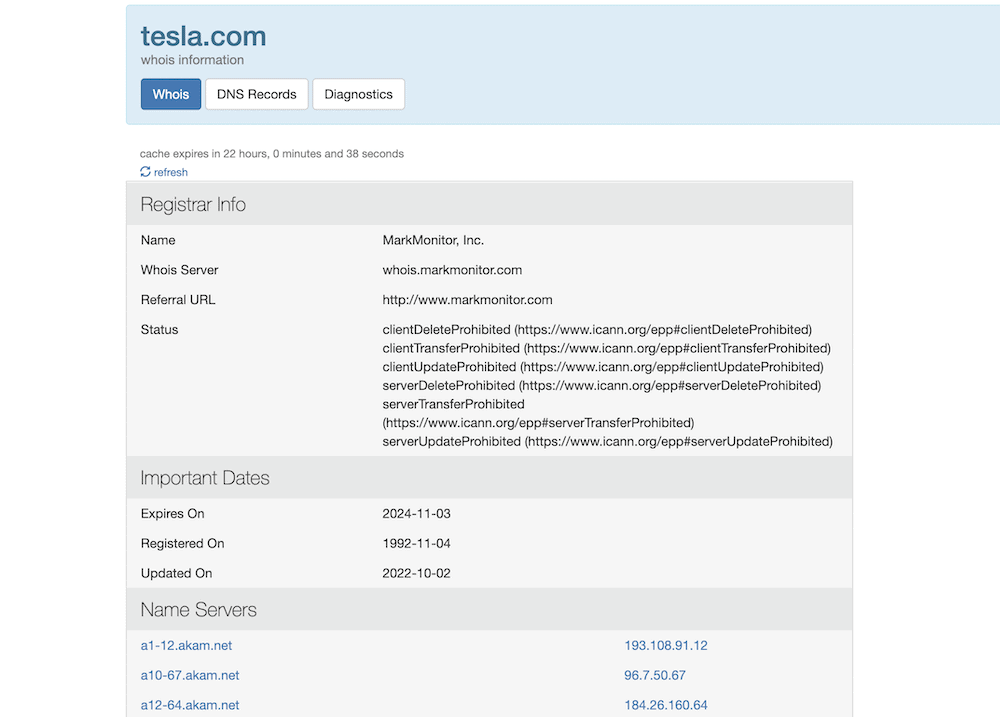
Task: Switch to the Whois tab
Action: point(171,94)
